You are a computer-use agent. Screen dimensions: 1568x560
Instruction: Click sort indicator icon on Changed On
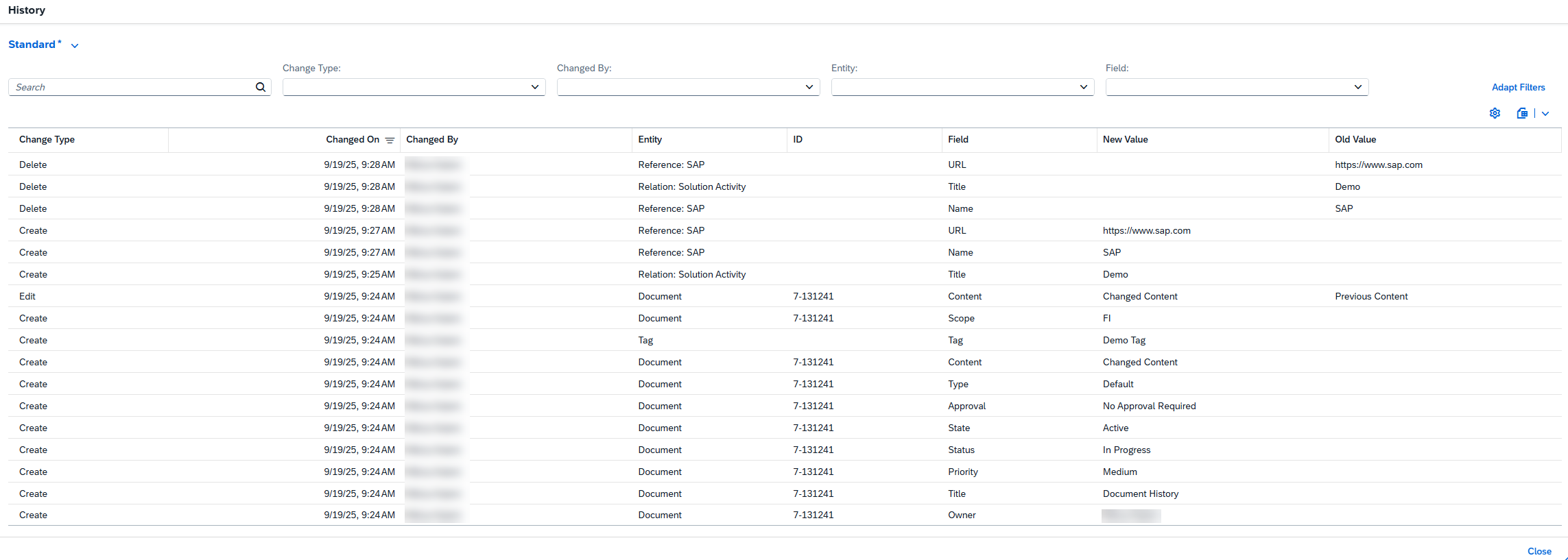[x=390, y=140]
